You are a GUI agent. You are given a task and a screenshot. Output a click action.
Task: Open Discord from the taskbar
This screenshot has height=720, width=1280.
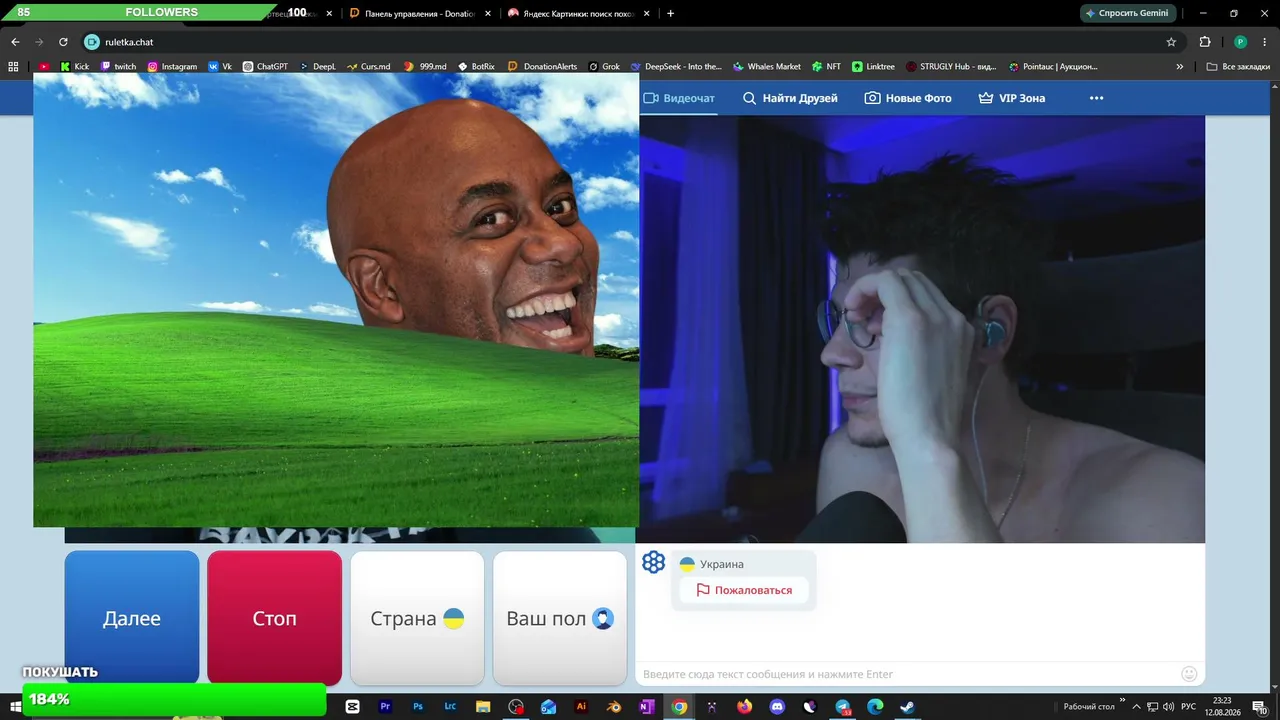[777, 707]
